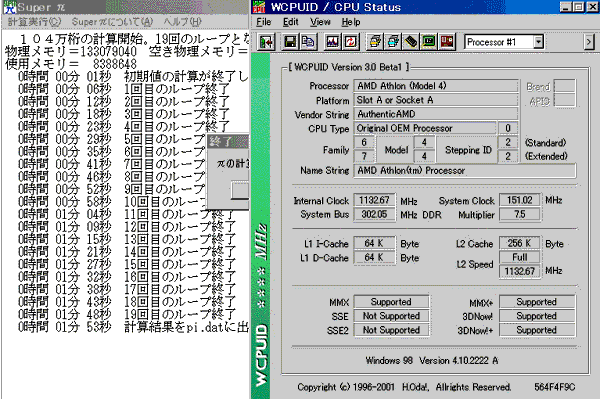Click the cyan CPU chip info icon
600x399 pixels.
click(393, 42)
